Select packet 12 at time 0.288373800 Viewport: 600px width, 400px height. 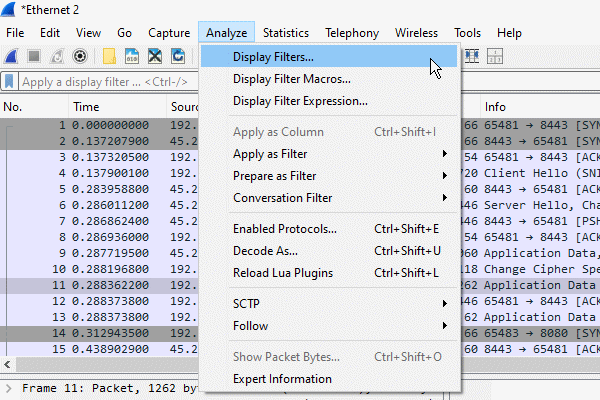coord(99,302)
